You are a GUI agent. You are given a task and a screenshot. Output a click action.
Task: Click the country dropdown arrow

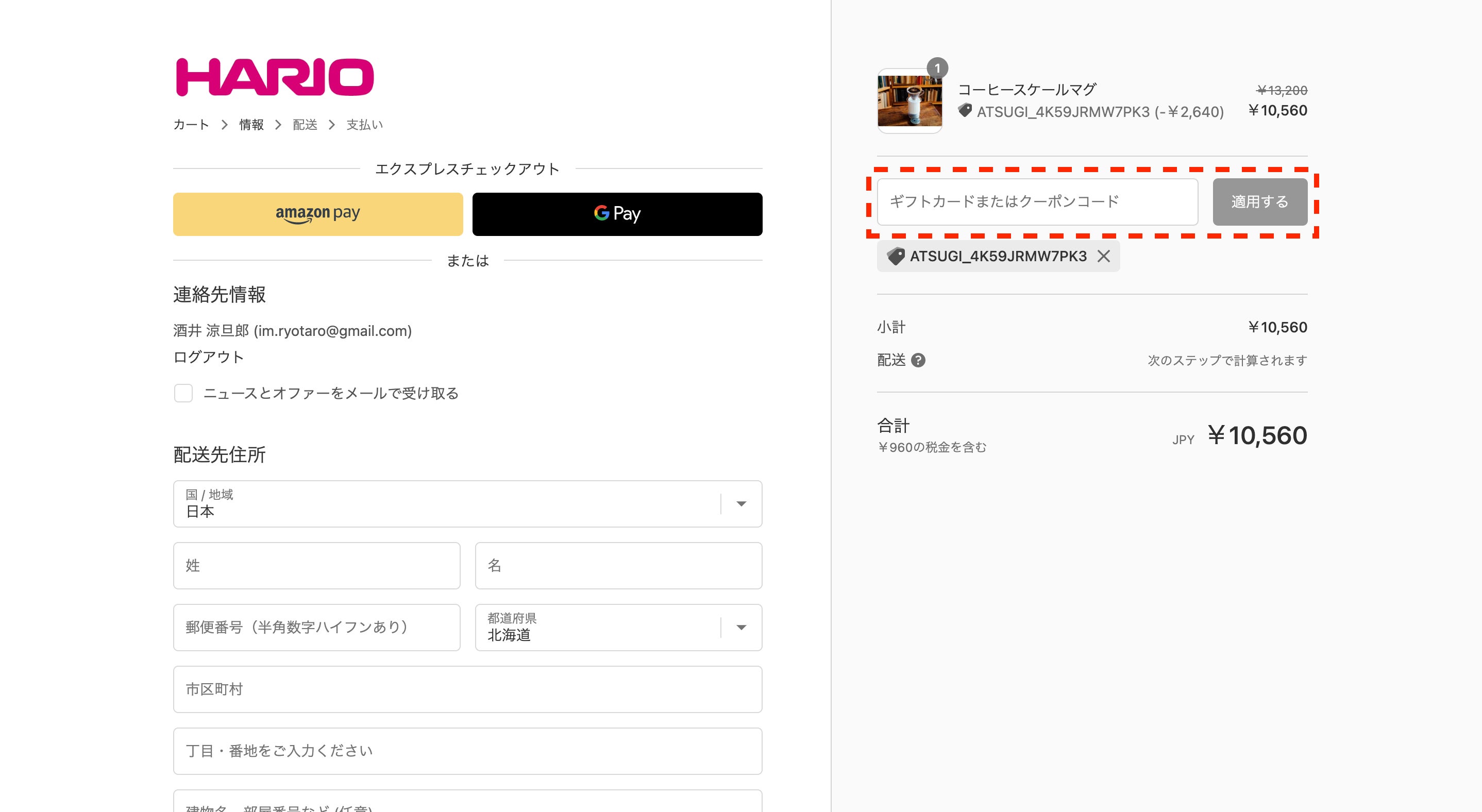pos(741,504)
